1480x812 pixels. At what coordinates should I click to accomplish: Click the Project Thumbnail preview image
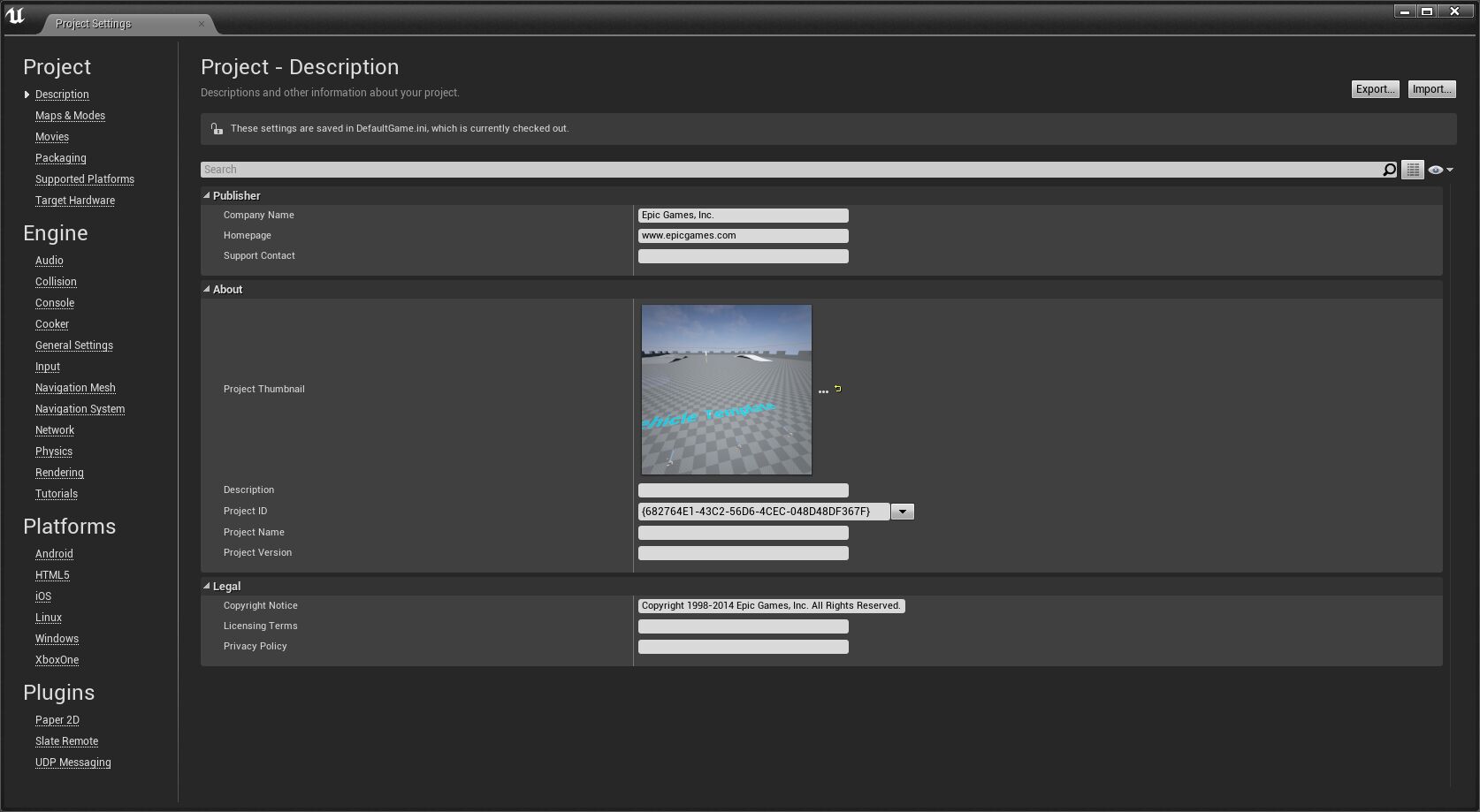[727, 389]
